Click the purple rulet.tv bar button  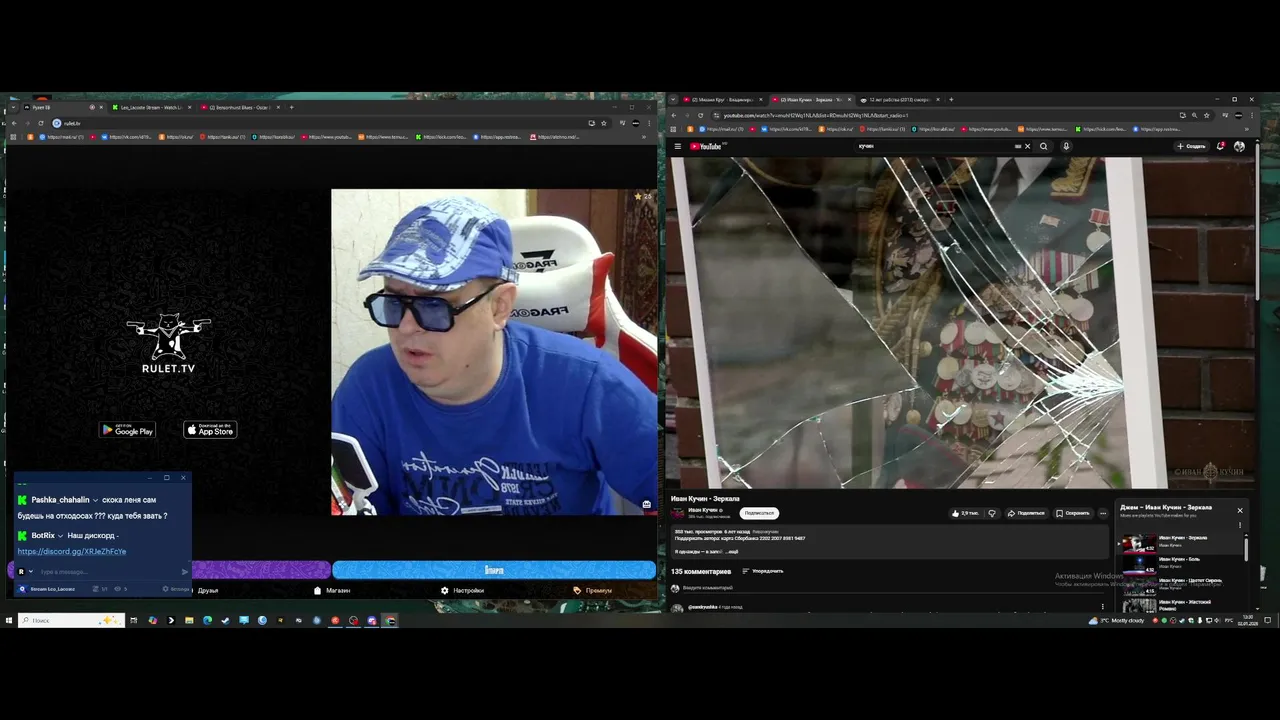[x=260, y=570]
